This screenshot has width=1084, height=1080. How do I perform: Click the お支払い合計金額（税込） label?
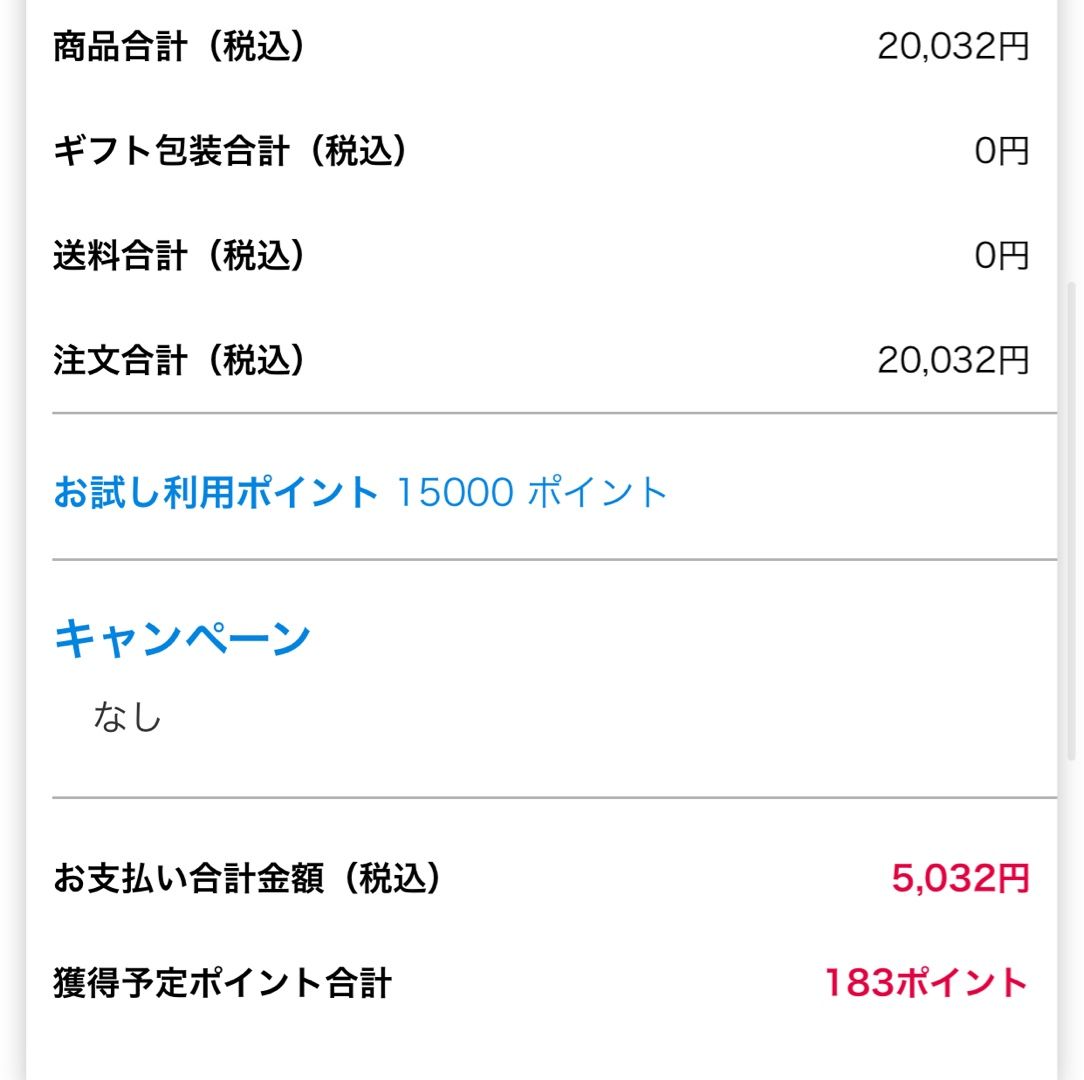pos(247,879)
